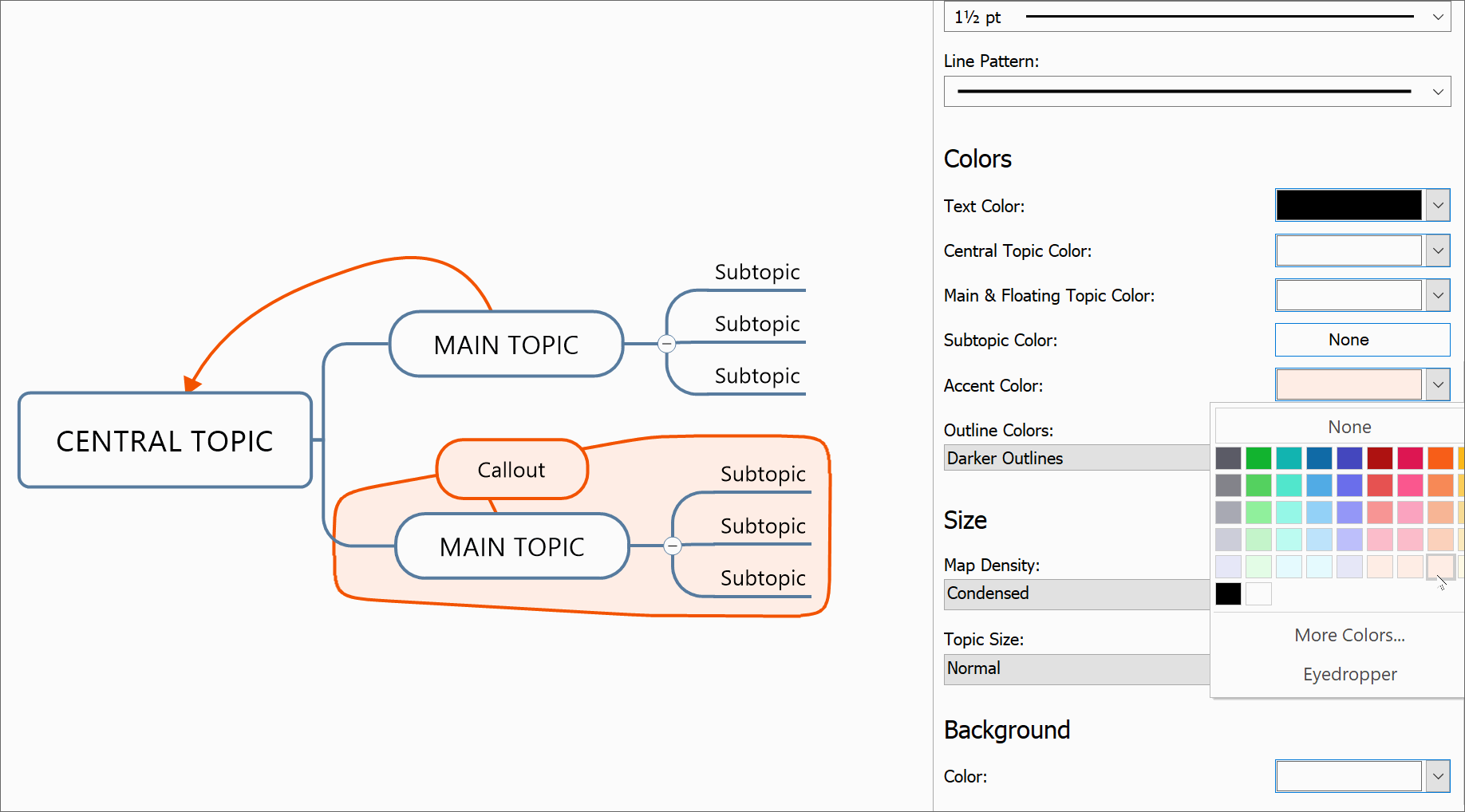Pick the black swatch in palette
Image resolution: width=1465 pixels, height=812 pixels.
point(1228,593)
